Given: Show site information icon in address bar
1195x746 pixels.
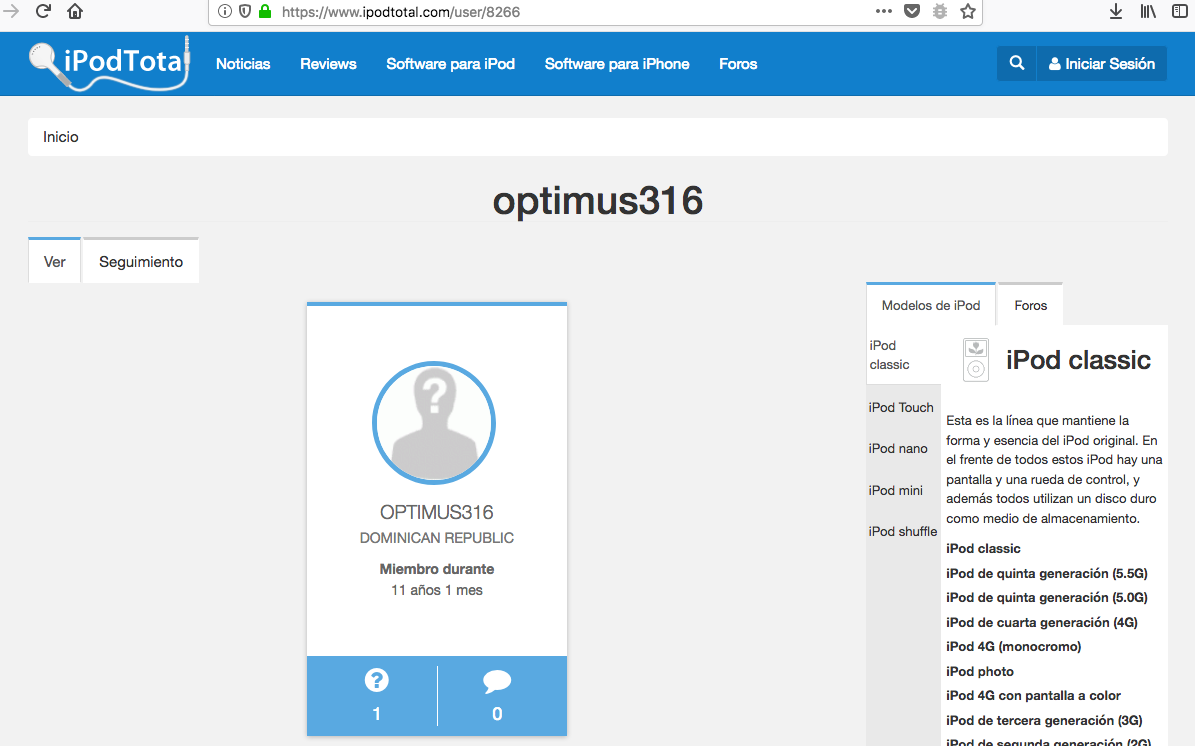Looking at the screenshot, I should pos(225,11).
